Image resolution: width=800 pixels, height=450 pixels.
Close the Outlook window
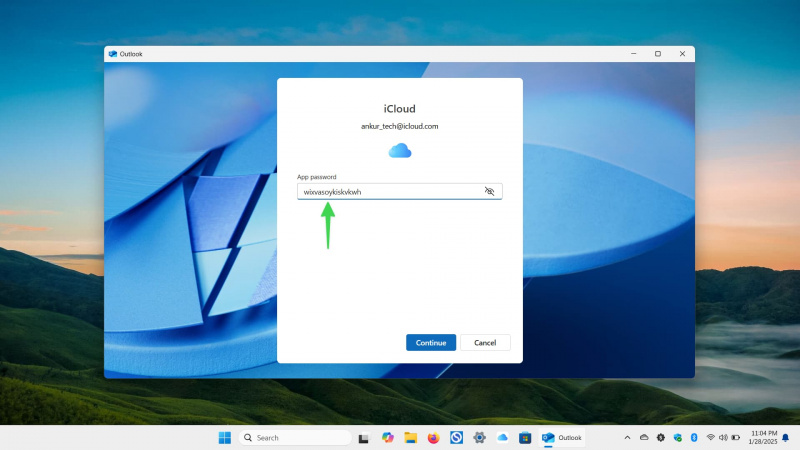682,54
